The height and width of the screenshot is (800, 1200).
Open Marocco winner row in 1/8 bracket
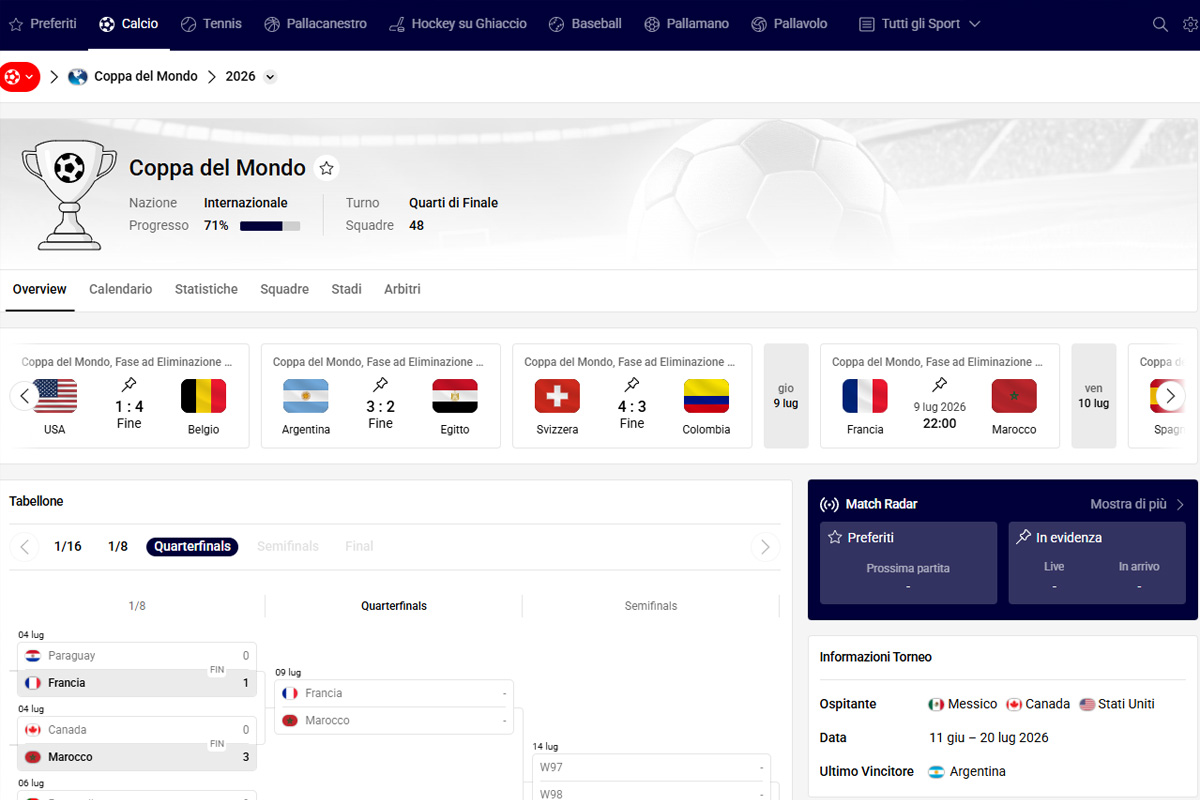click(x=137, y=757)
